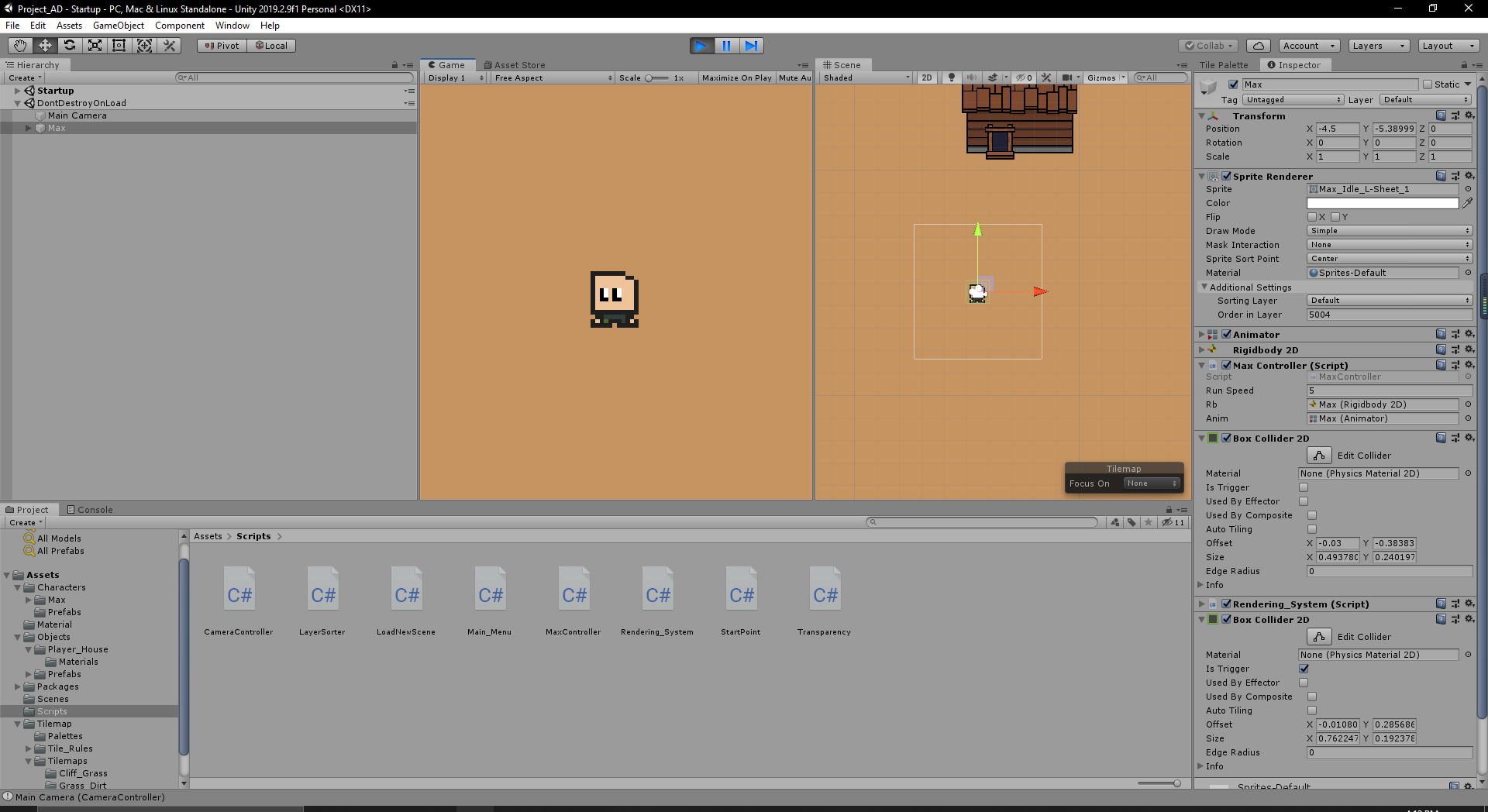Viewport: 1488px width, 812px height.
Task: Disable the Sprite Renderer component checkbox
Action: tap(1226, 176)
